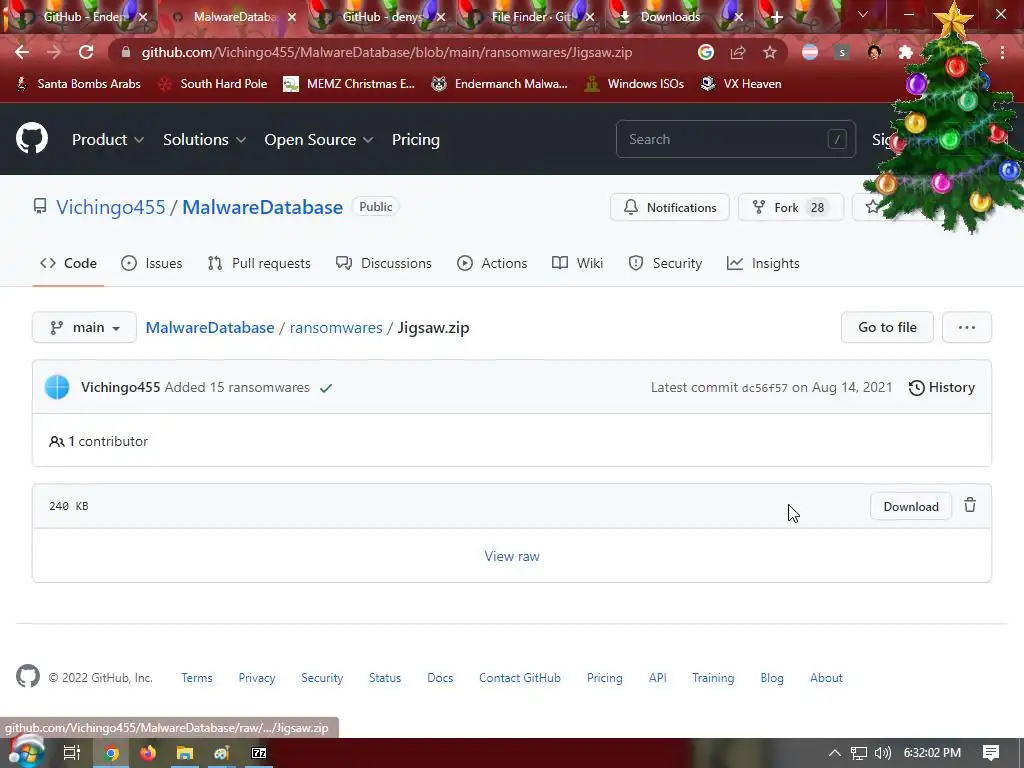Switch to the File Finder tab
The image size is (1024, 768).
tap(531, 17)
